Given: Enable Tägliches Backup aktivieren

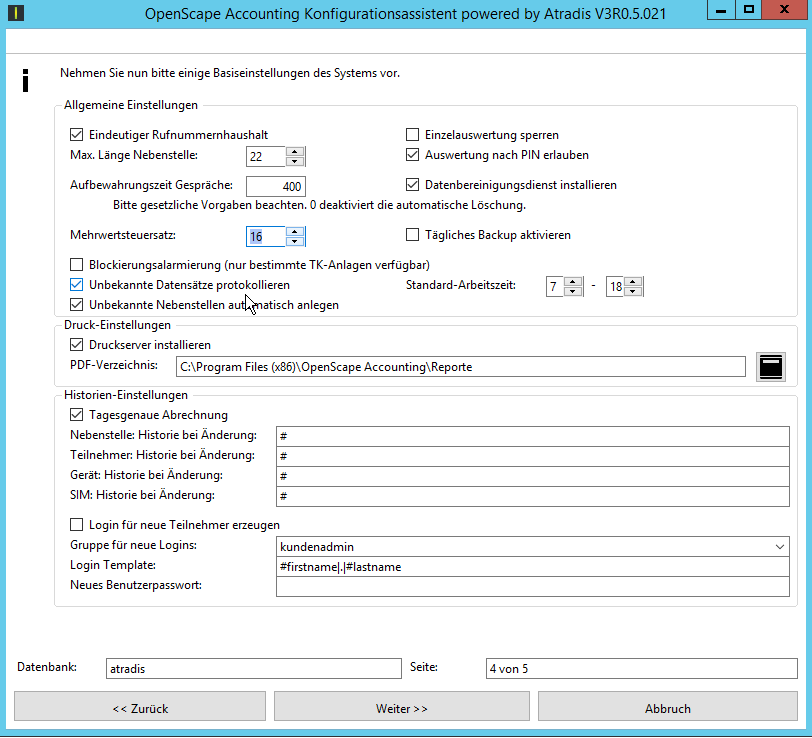Looking at the screenshot, I should click(412, 235).
